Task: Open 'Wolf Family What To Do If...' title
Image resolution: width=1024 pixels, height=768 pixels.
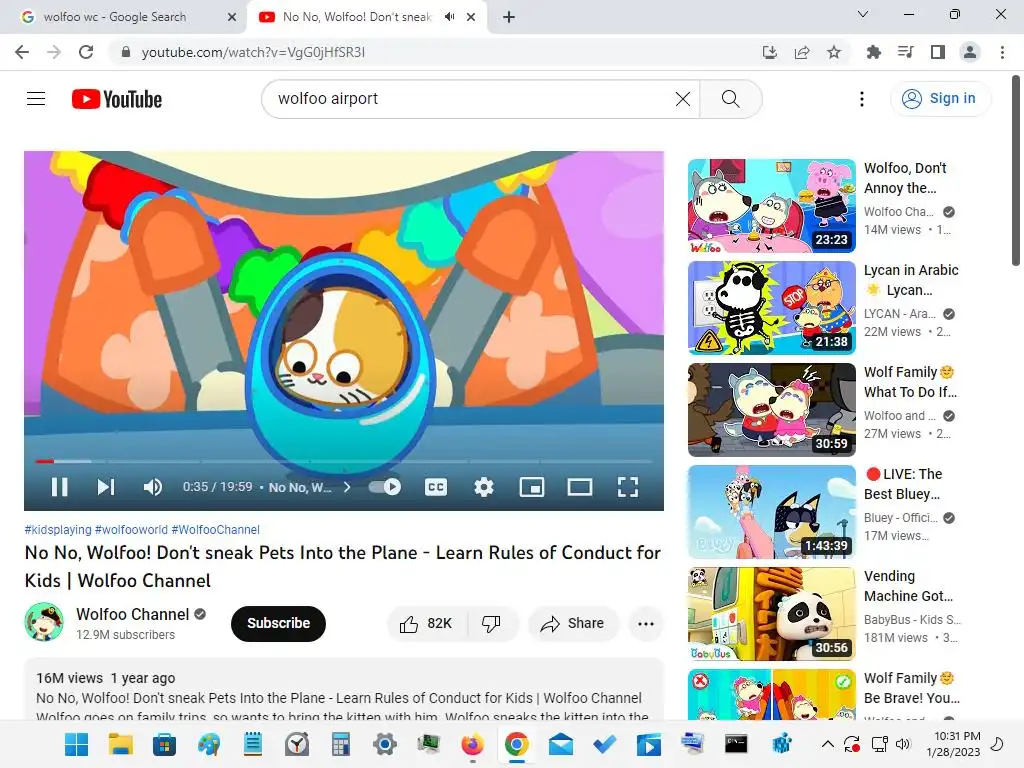Action: (910, 382)
